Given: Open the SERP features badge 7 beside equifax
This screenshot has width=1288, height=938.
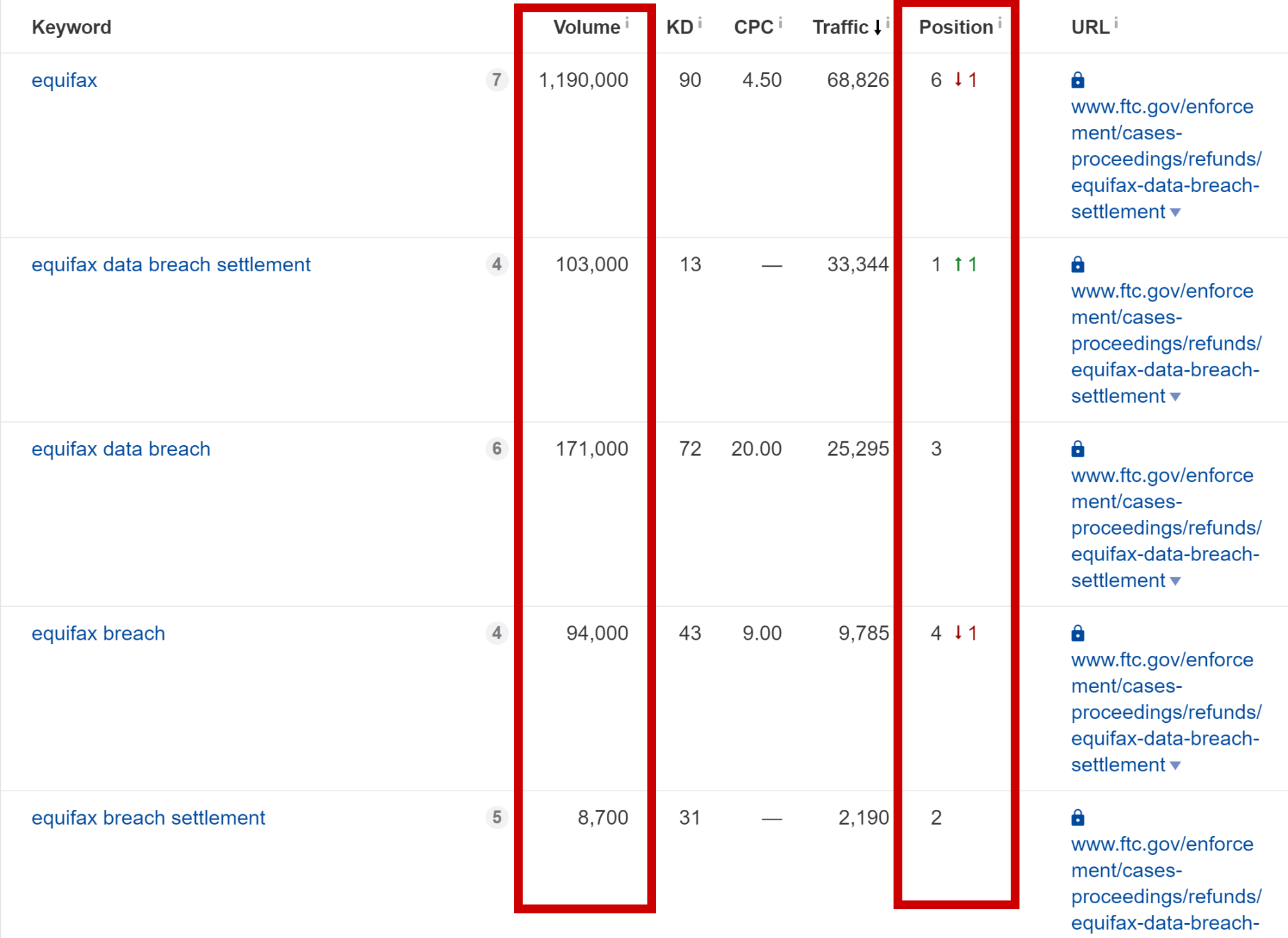Looking at the screenshot, I should [x=497, y=80].
